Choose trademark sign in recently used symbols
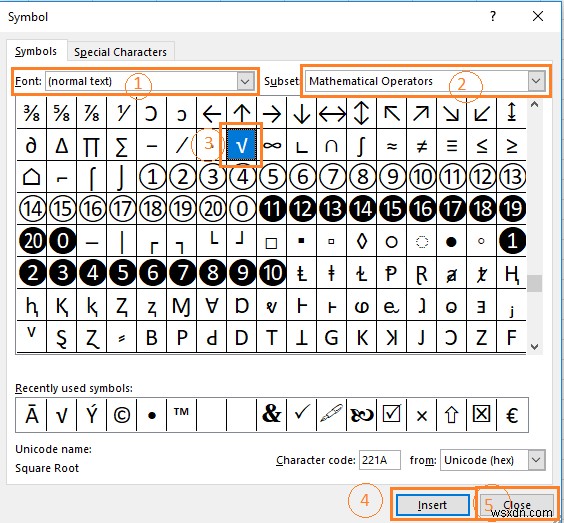 [182, 415]
